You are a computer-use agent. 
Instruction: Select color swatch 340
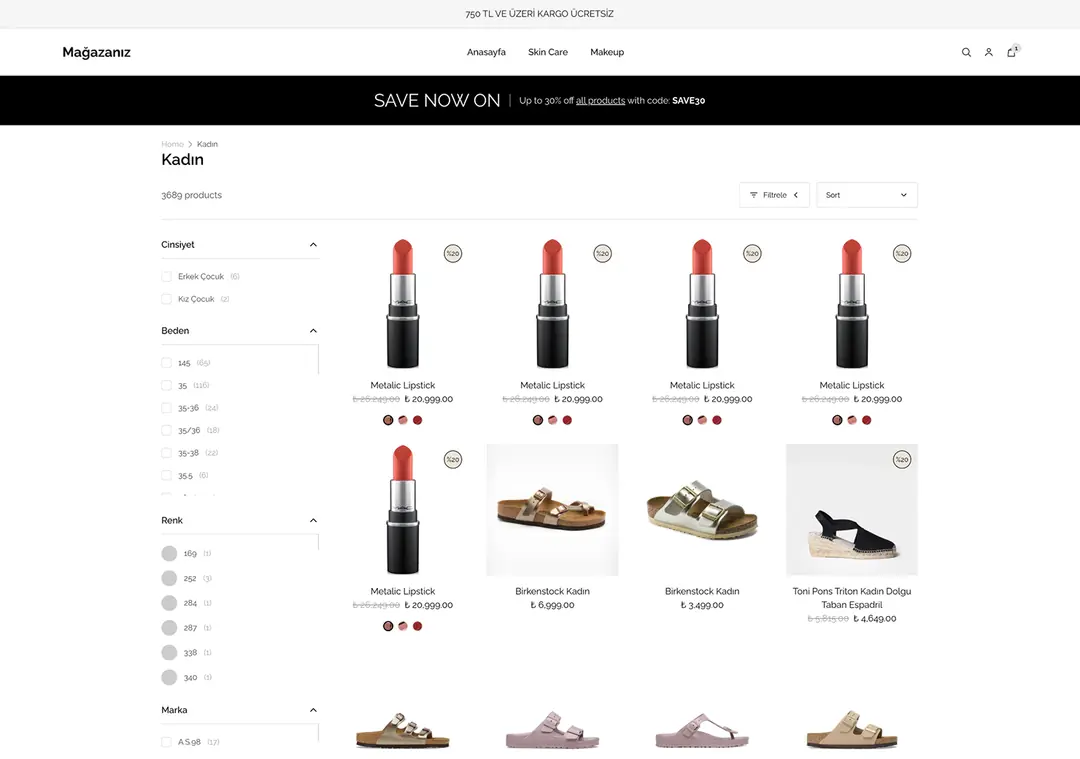tap(169, 677)
